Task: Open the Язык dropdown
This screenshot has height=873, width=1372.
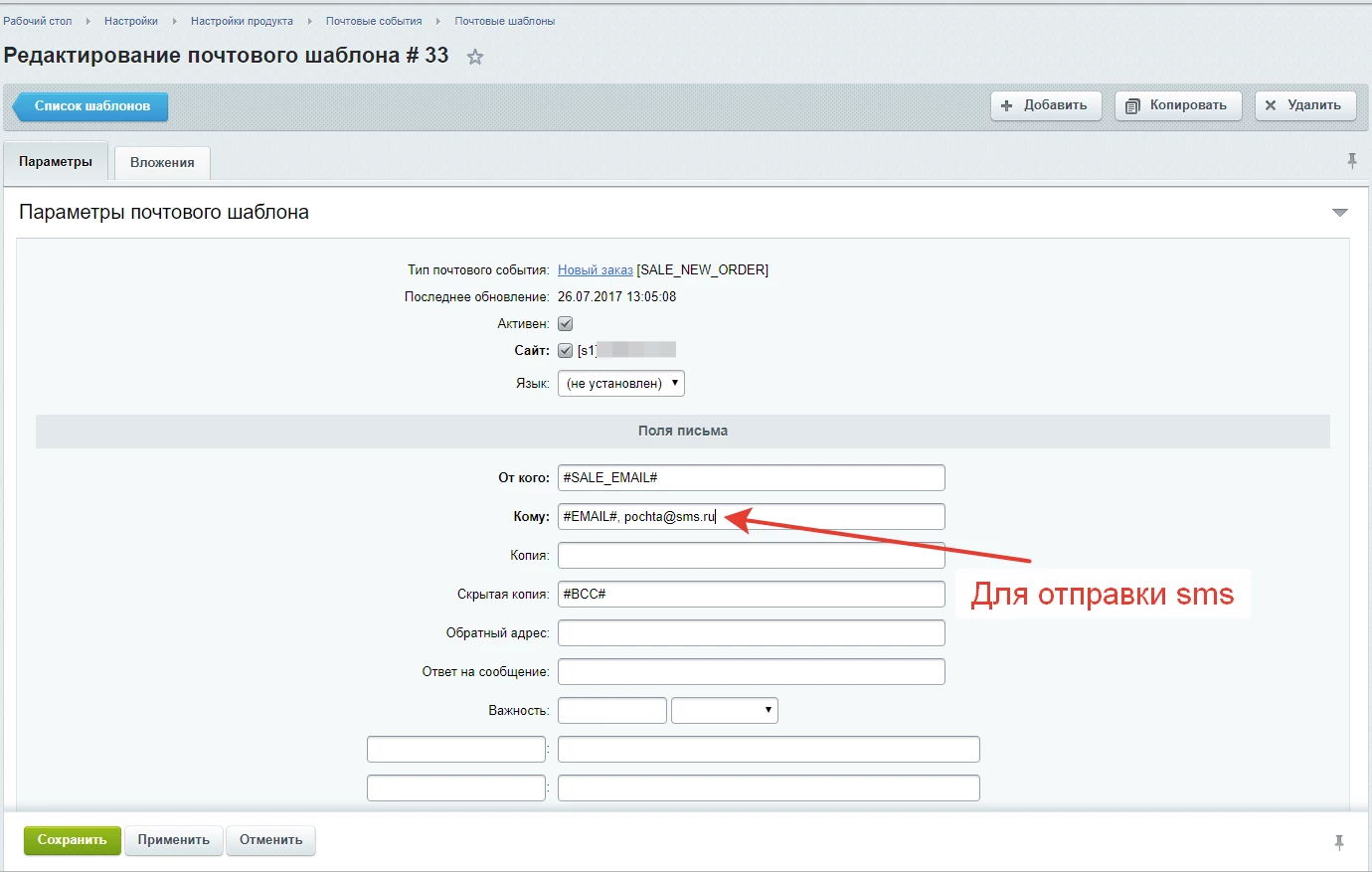Action: point(620,384)
